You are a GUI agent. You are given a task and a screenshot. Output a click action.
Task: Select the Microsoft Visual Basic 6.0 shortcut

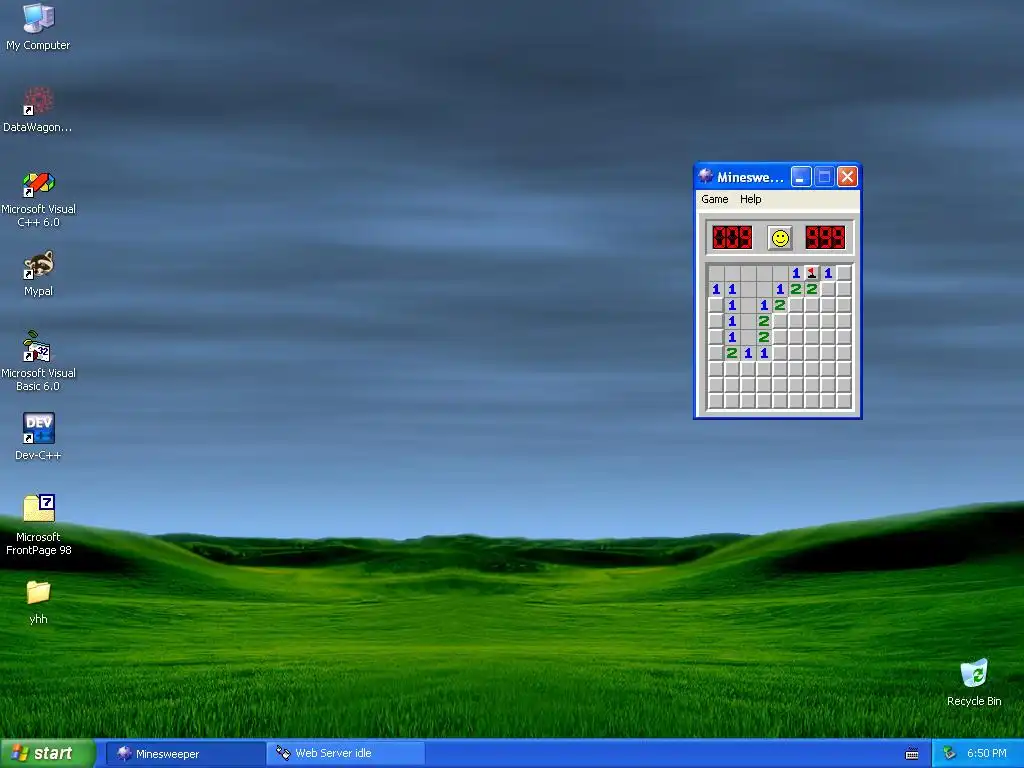coord(38,361)
